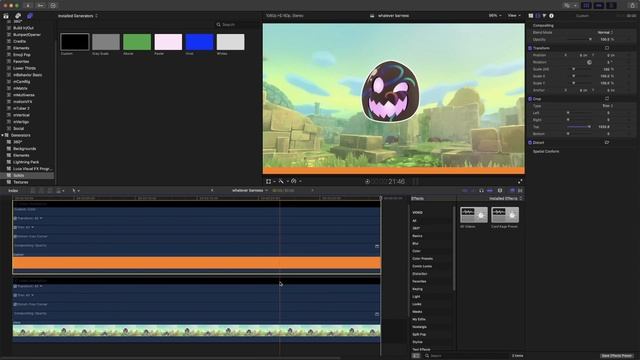Viewport: 640px width, 360px height.
Task: Select the timeline arrow tool selector
Action: point(75,191)
